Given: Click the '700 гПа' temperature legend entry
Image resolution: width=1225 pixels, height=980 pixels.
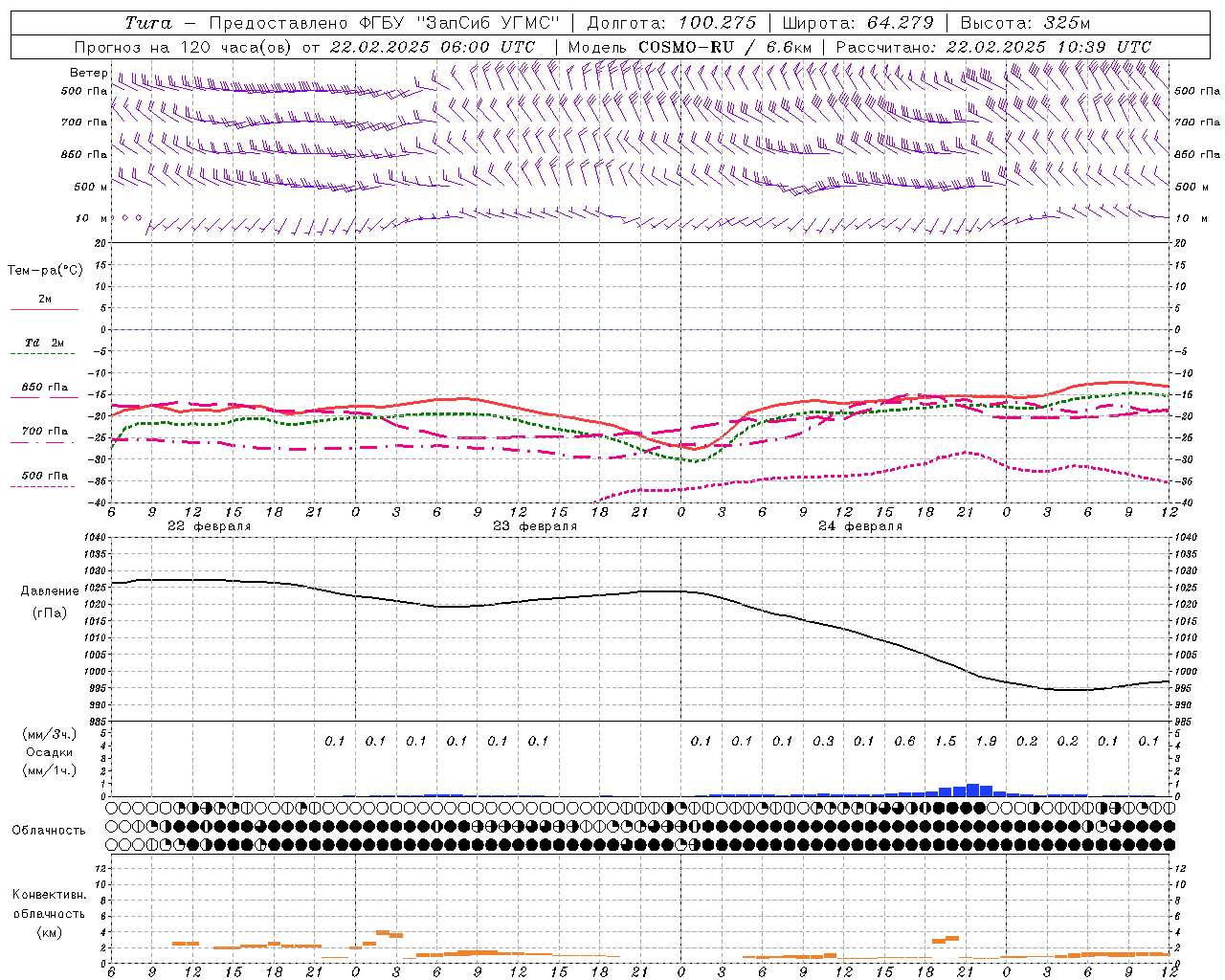Looking at the screenshot, I should 45,432.
